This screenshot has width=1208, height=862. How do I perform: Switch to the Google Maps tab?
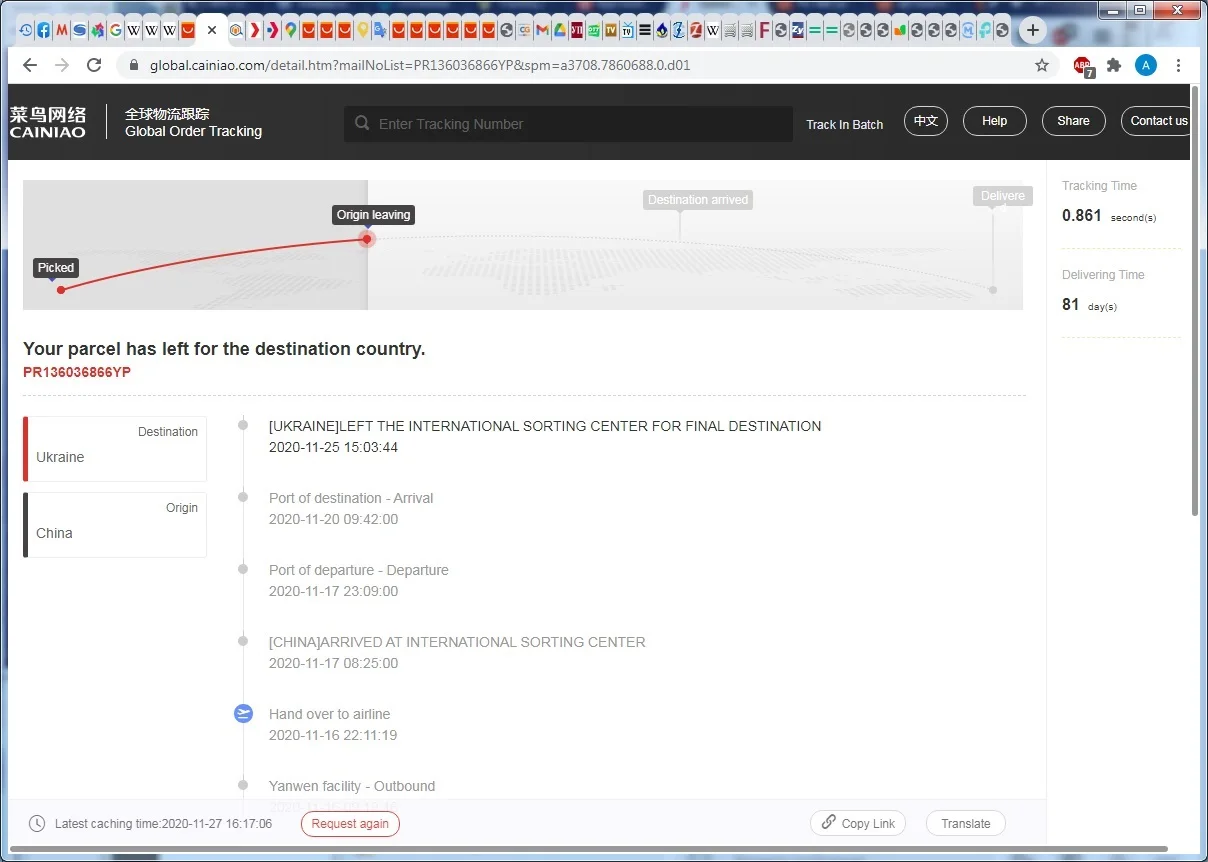tap(290, 30)
